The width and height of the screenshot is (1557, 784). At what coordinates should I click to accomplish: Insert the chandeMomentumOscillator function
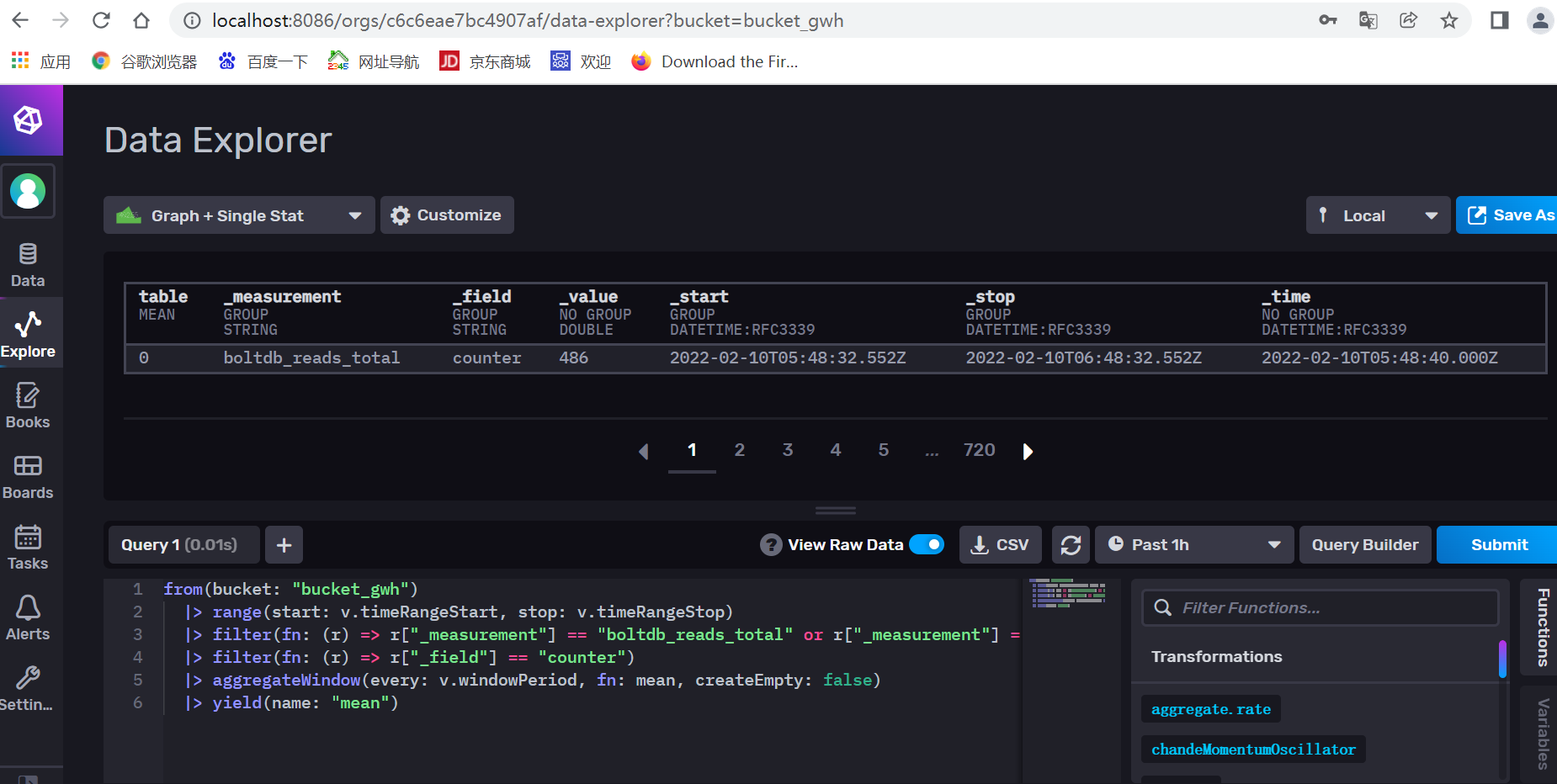[1253, 749]
